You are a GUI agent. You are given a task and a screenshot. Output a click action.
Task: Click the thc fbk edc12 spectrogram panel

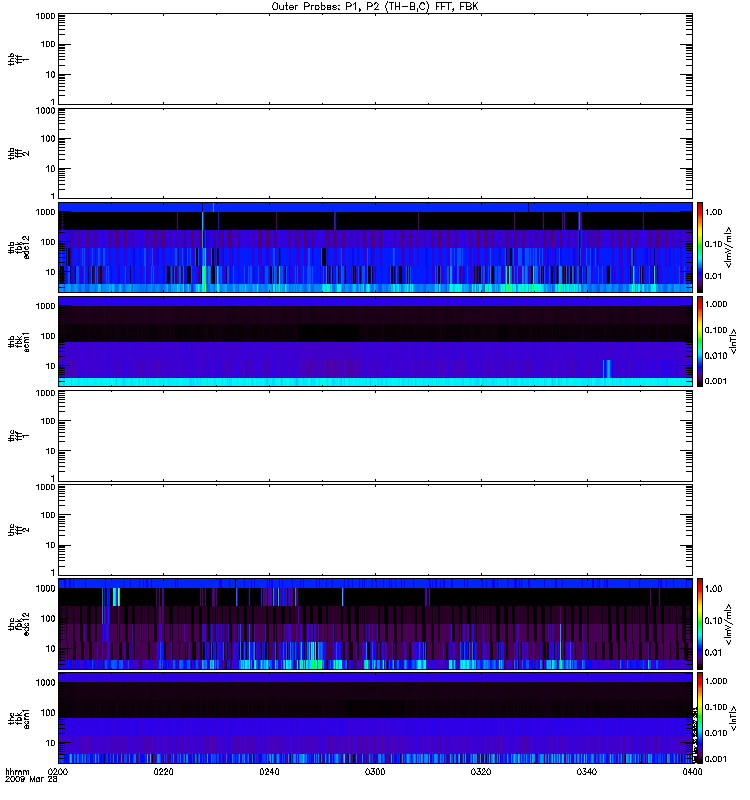[375, 624]
